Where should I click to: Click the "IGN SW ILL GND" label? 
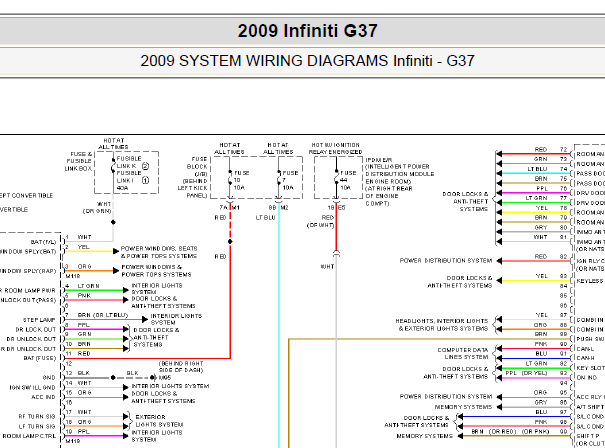point(32,387)
